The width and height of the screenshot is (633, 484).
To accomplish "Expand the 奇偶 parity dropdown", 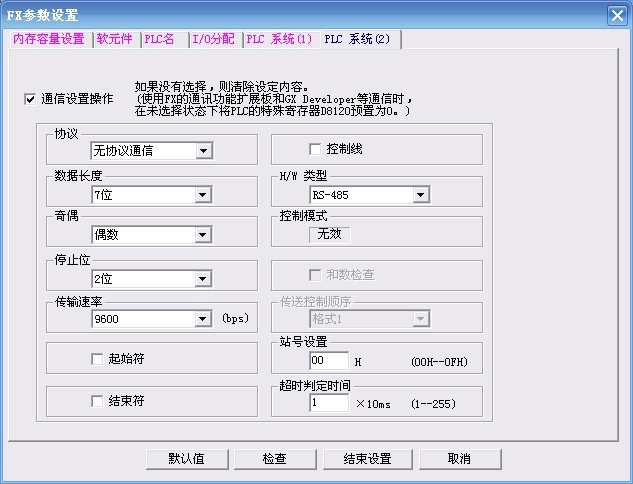I will pos(203,236).
